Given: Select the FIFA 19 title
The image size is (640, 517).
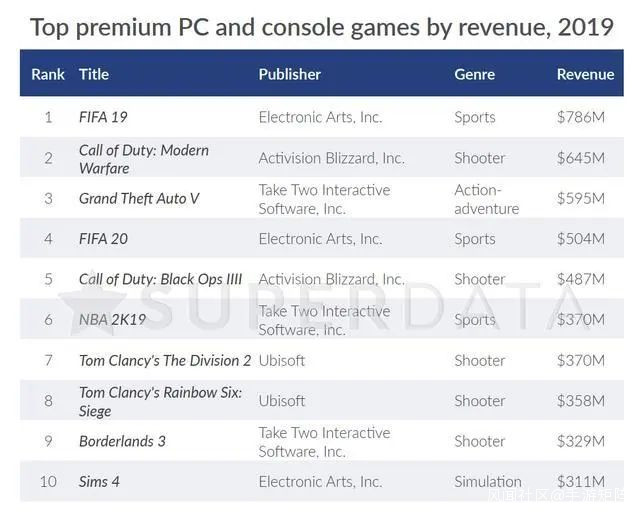Looking at the screenshot, I should coord(103,117).
